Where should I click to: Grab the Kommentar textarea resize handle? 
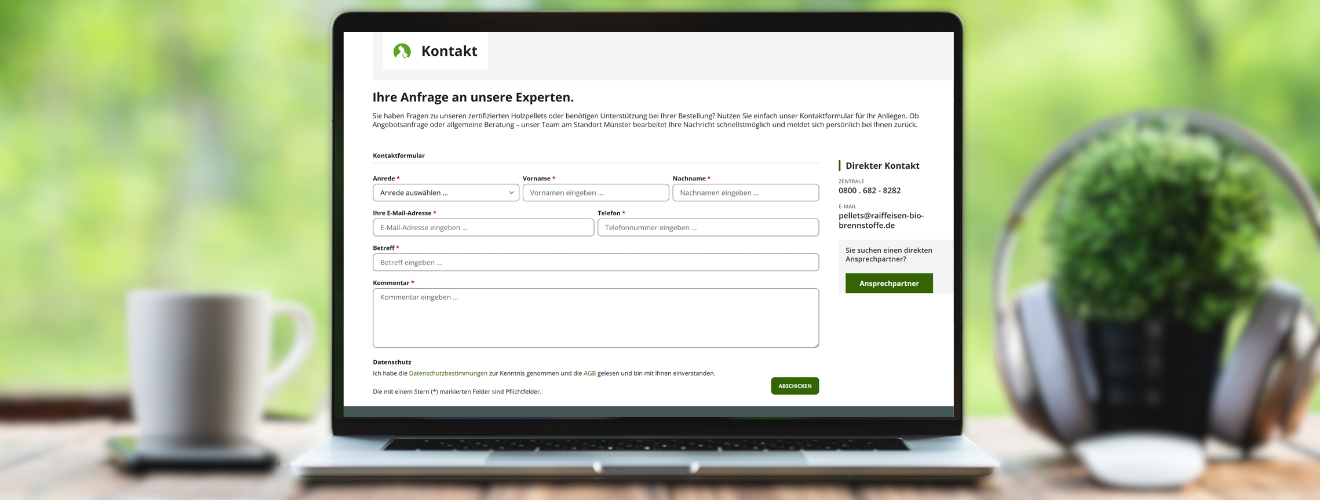click(x=815, y=344)
